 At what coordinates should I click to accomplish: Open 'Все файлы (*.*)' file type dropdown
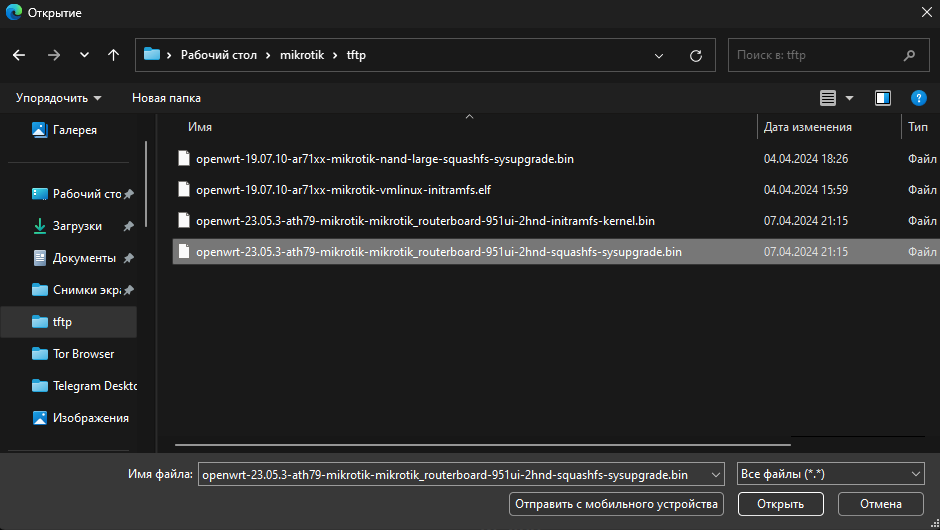[830, 474]
